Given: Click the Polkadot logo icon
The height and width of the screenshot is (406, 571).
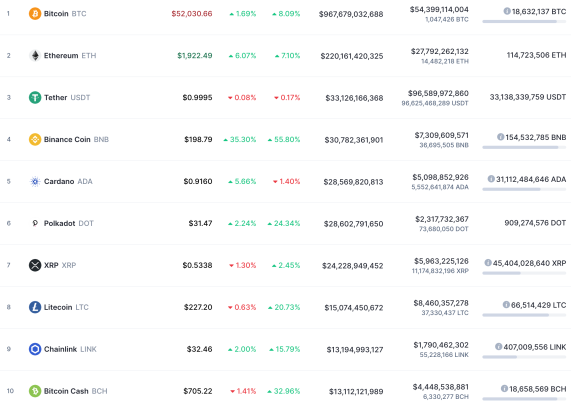Looking at the screenshot, I should tap(35, 223).
